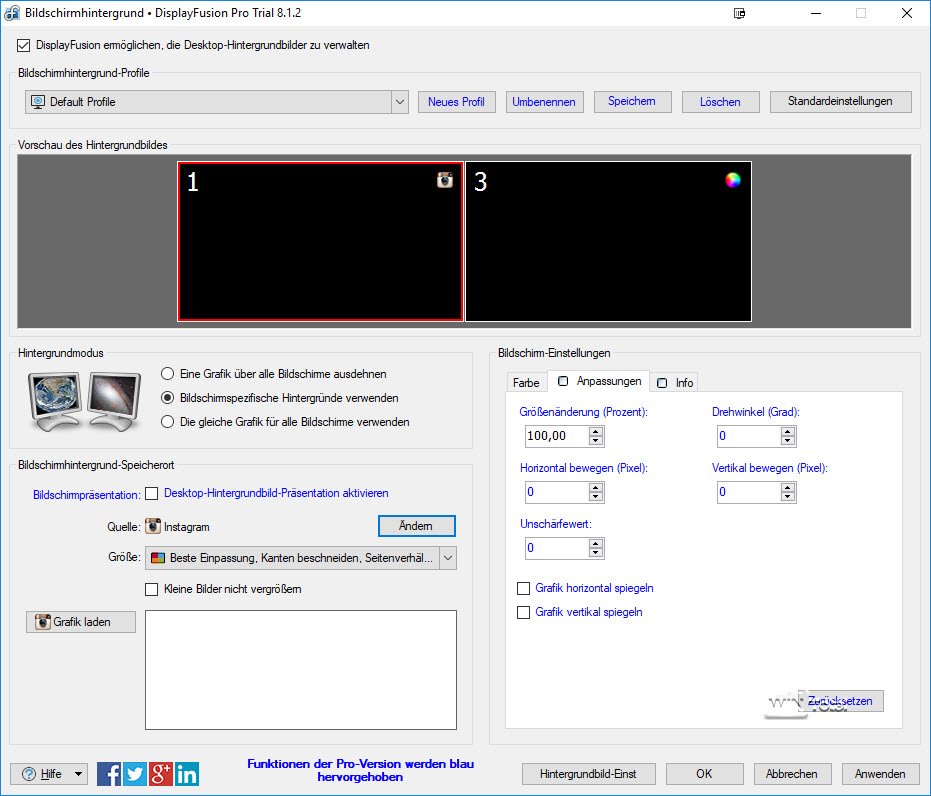The height and width of the screenshot is (796, 931).
Task: Select monitor 1 preview thumbnail
Action: pos(321,242)
